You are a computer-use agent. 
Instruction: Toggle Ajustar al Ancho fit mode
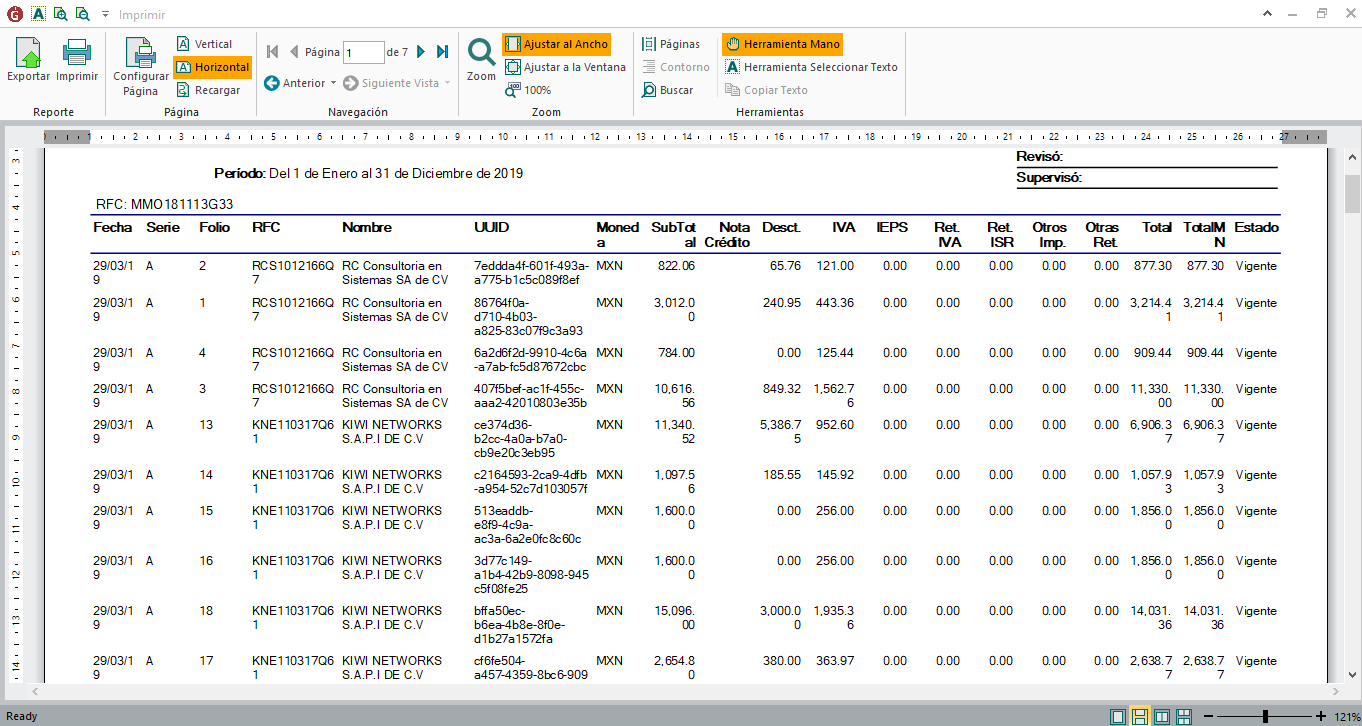[x=555, y=44]
